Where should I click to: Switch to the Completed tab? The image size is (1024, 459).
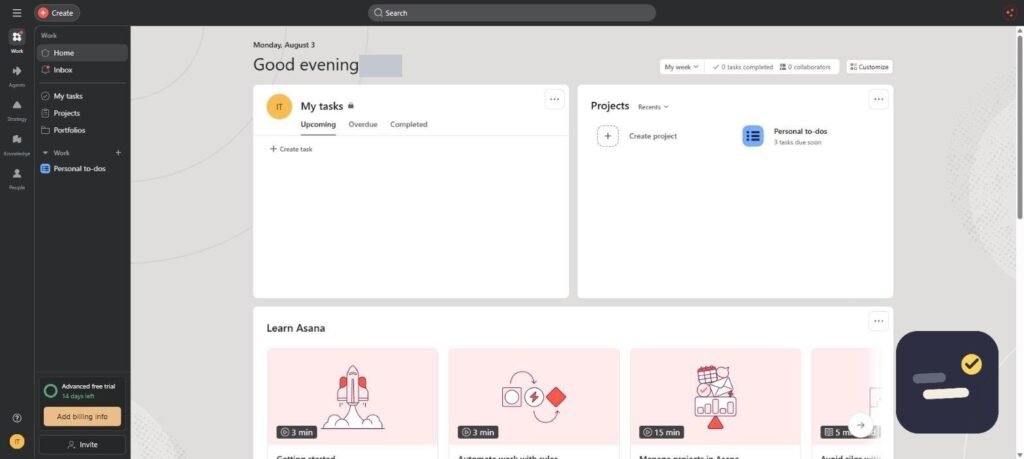409,124
